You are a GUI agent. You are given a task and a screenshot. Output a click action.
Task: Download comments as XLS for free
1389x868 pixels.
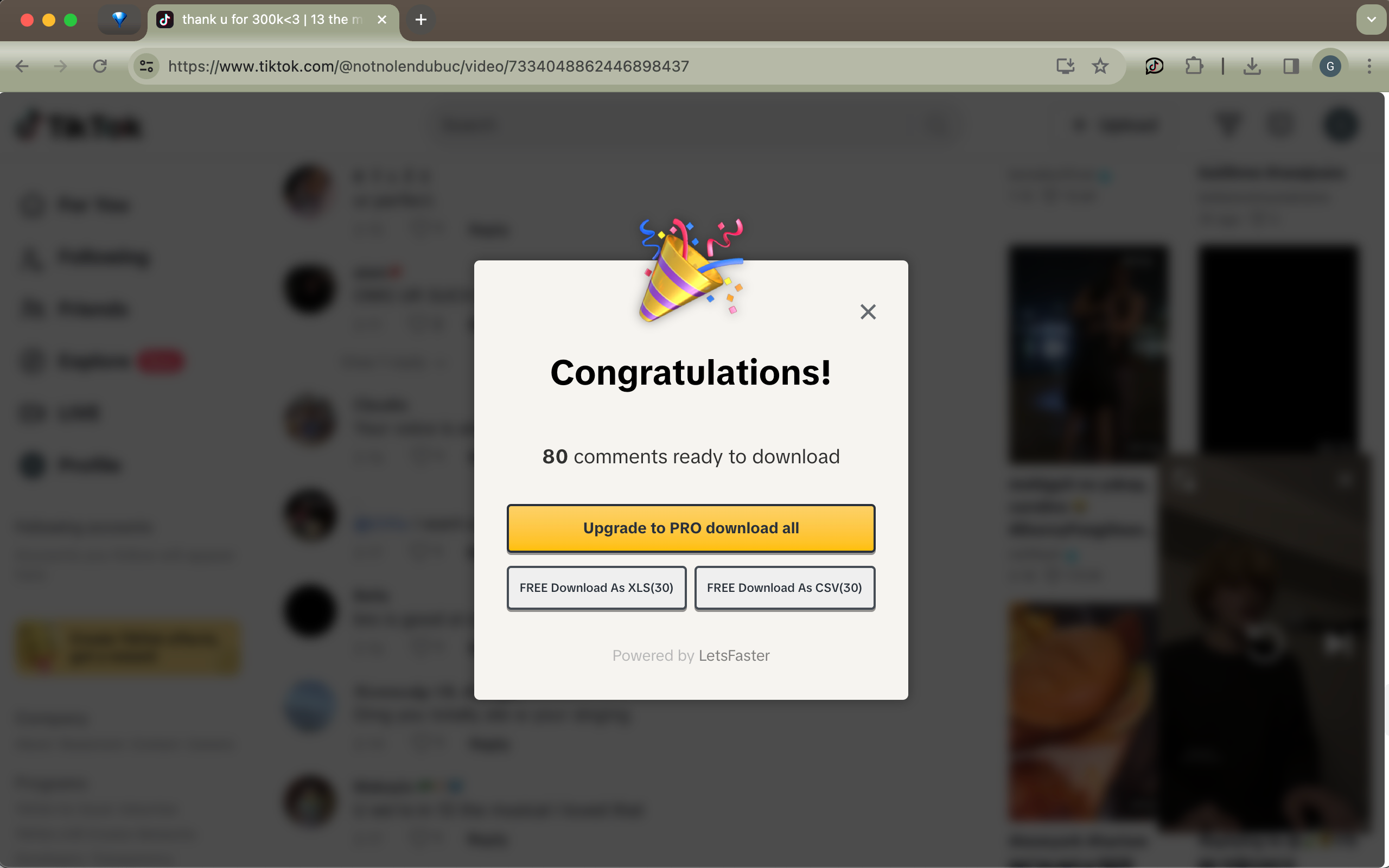point(596,588)
